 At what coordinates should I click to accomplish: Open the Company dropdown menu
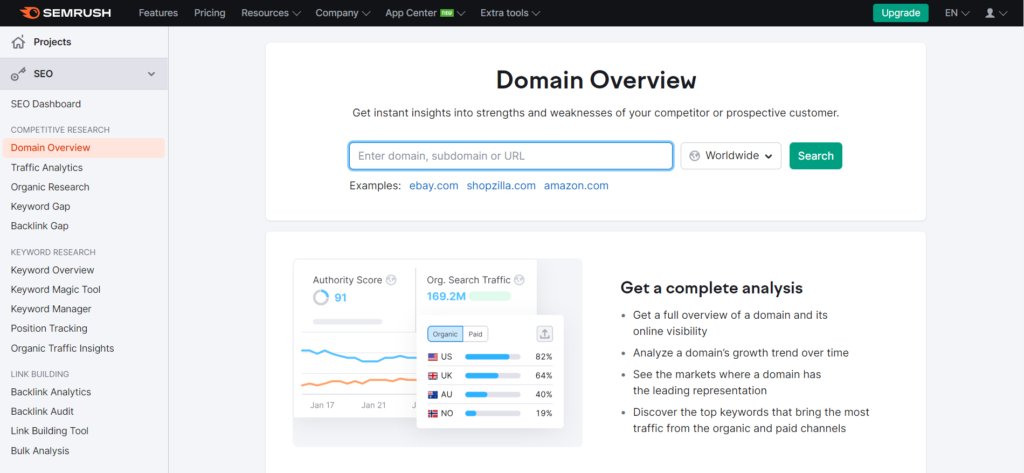(342, 13)
